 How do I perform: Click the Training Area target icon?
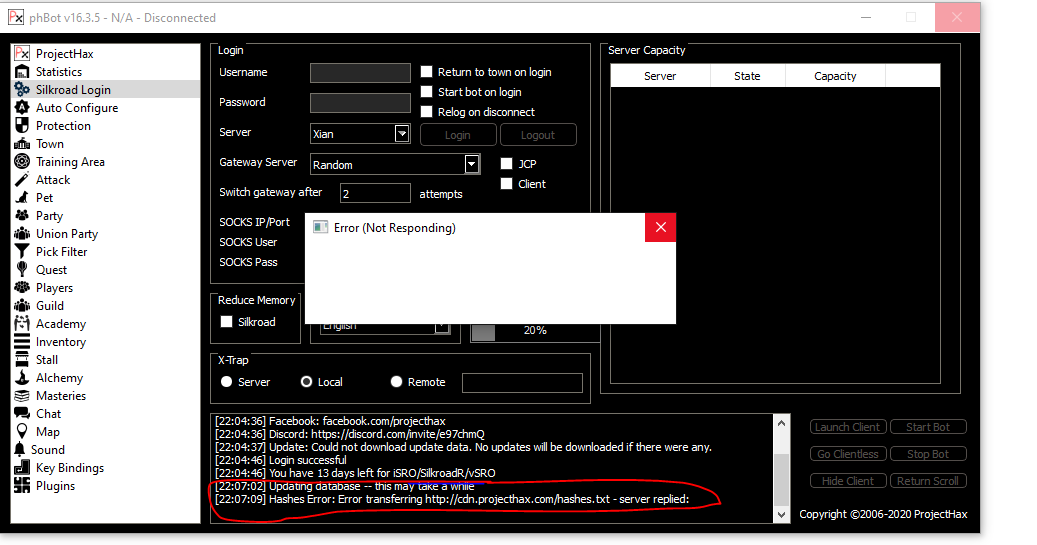point(22,162)
